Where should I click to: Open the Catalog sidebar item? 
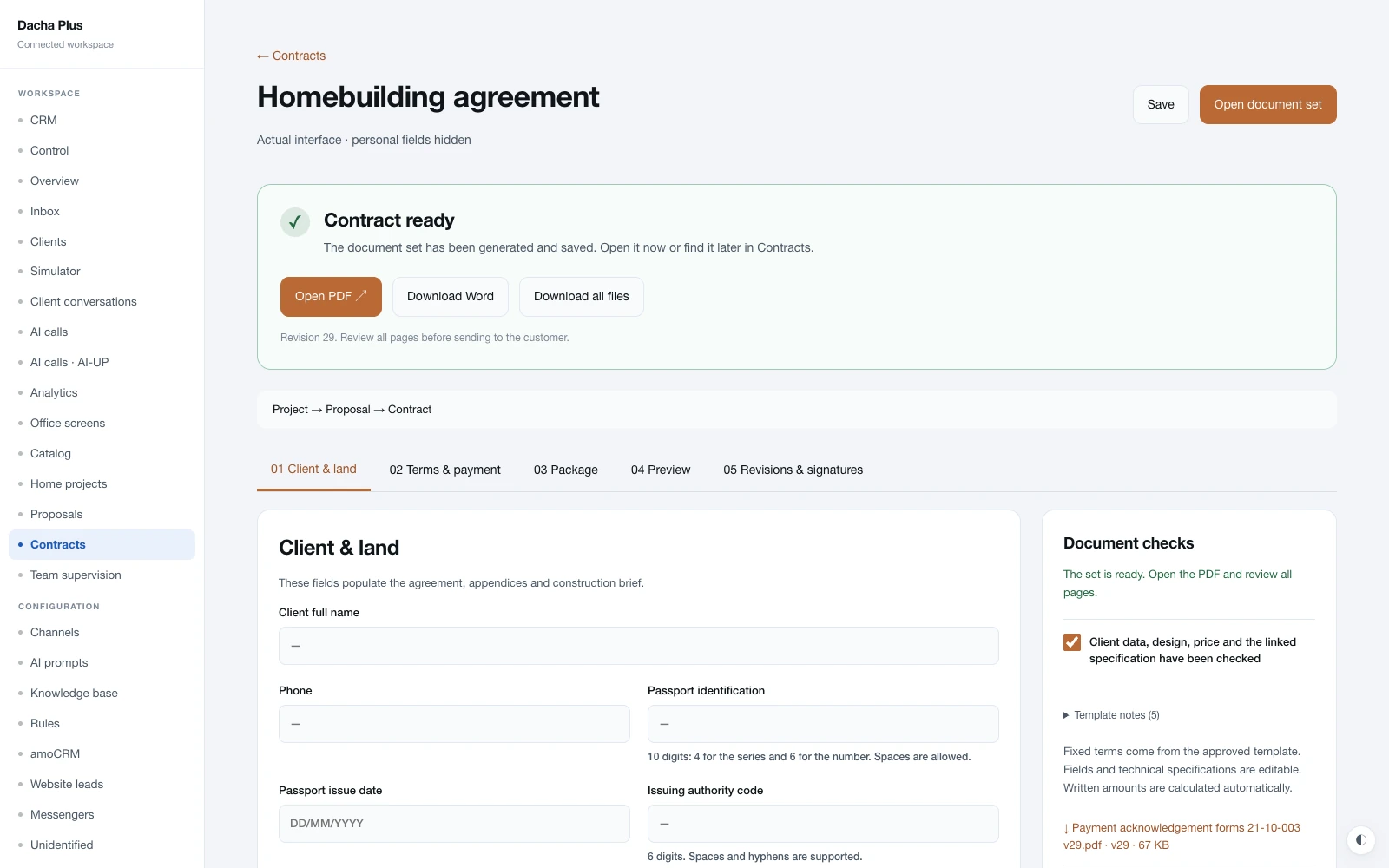pyautogui.click(x=102, y=454)
